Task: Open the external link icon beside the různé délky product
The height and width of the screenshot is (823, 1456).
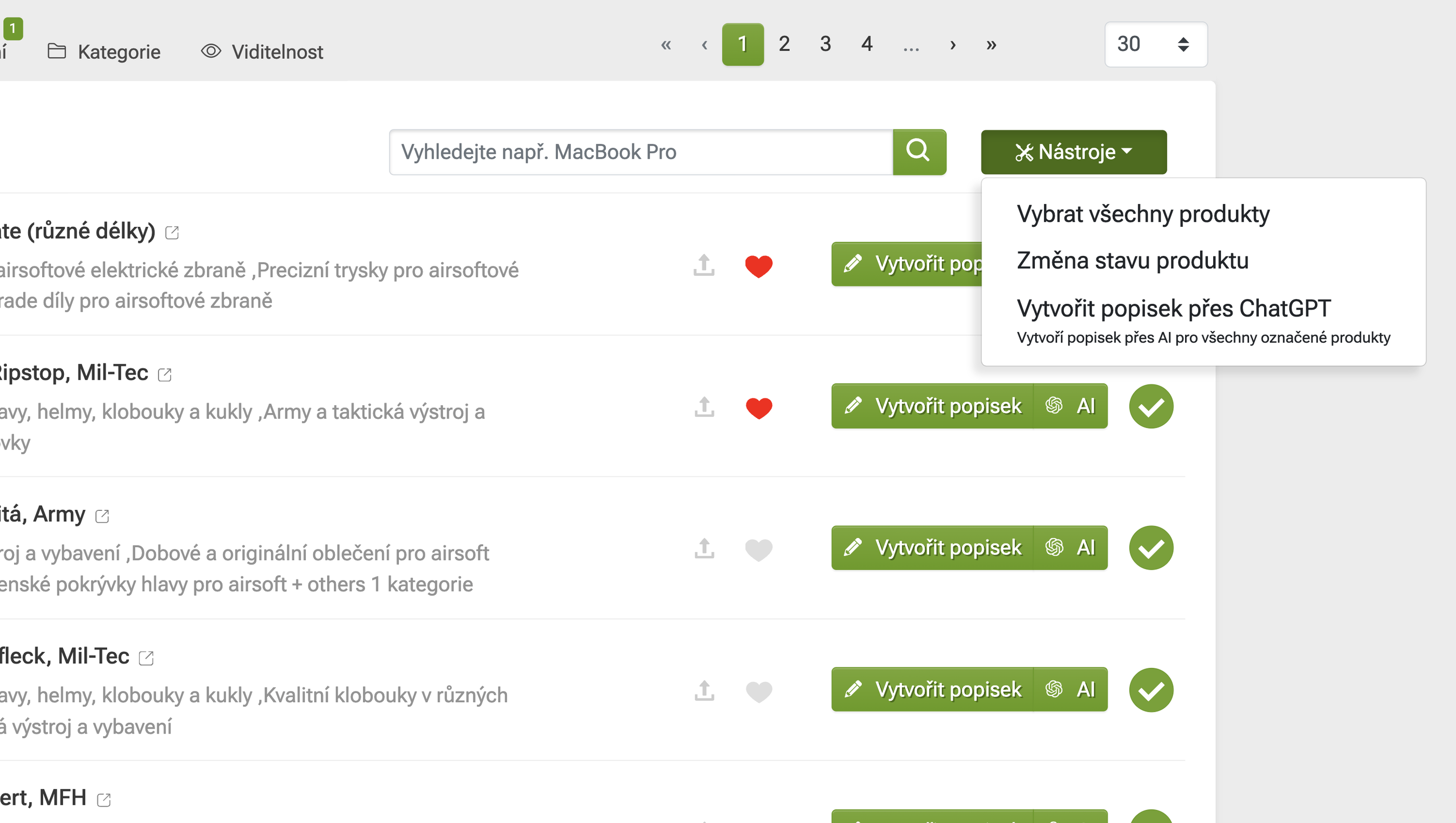Action: pyautogui.click(x=172, y=233)
